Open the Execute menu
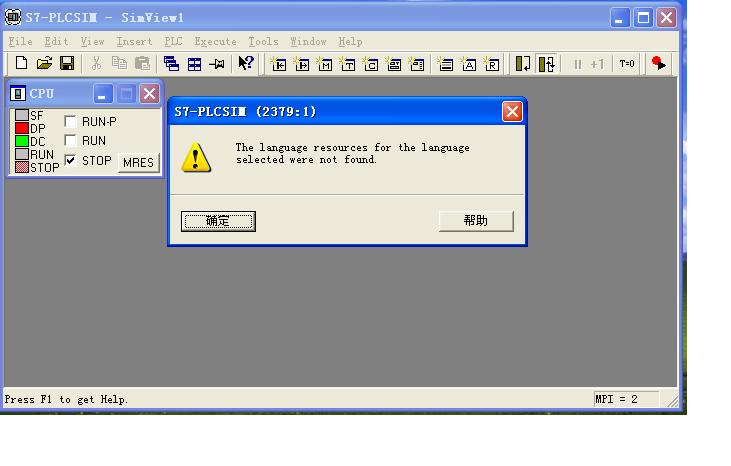The width and height of the screenshot is (731, 466). click(x=215, y=41)
